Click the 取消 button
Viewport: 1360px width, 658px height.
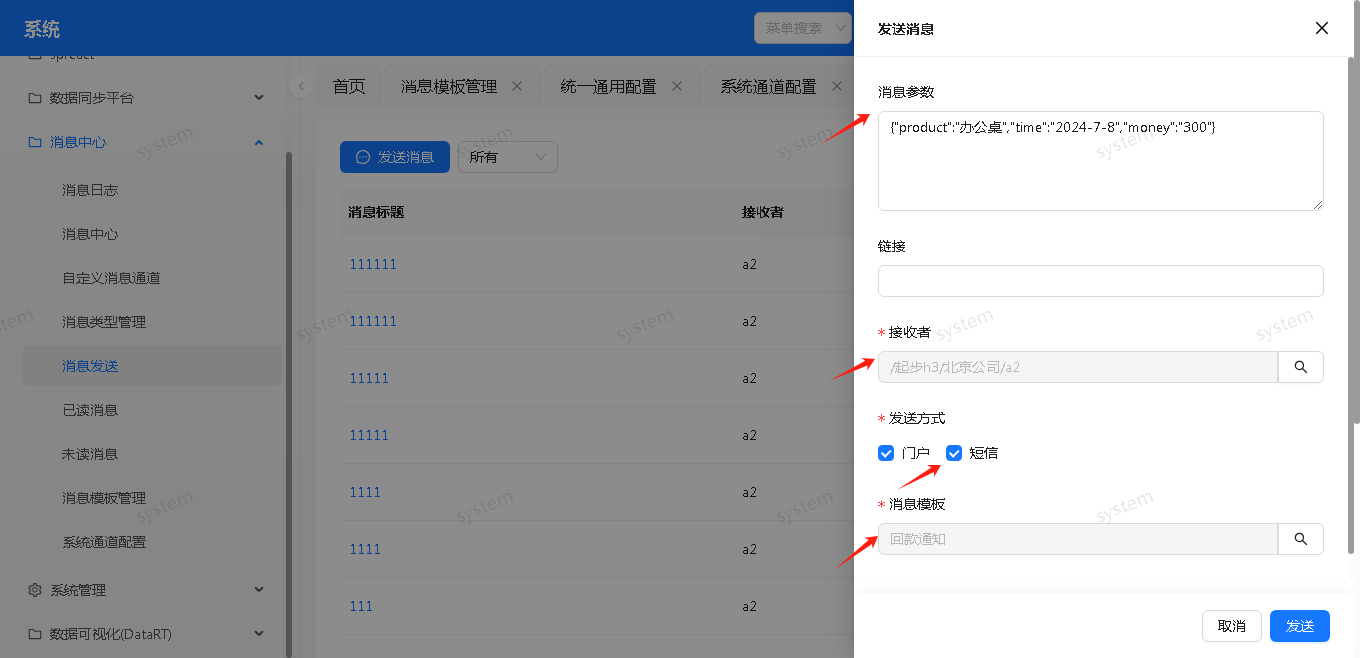tap(1231, 626)
